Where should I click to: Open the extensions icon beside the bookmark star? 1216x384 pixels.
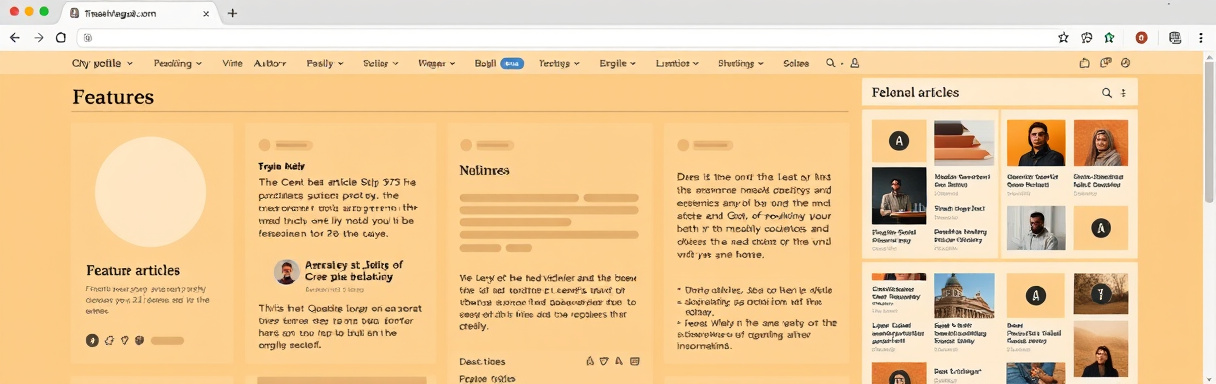click(1087, 37)
